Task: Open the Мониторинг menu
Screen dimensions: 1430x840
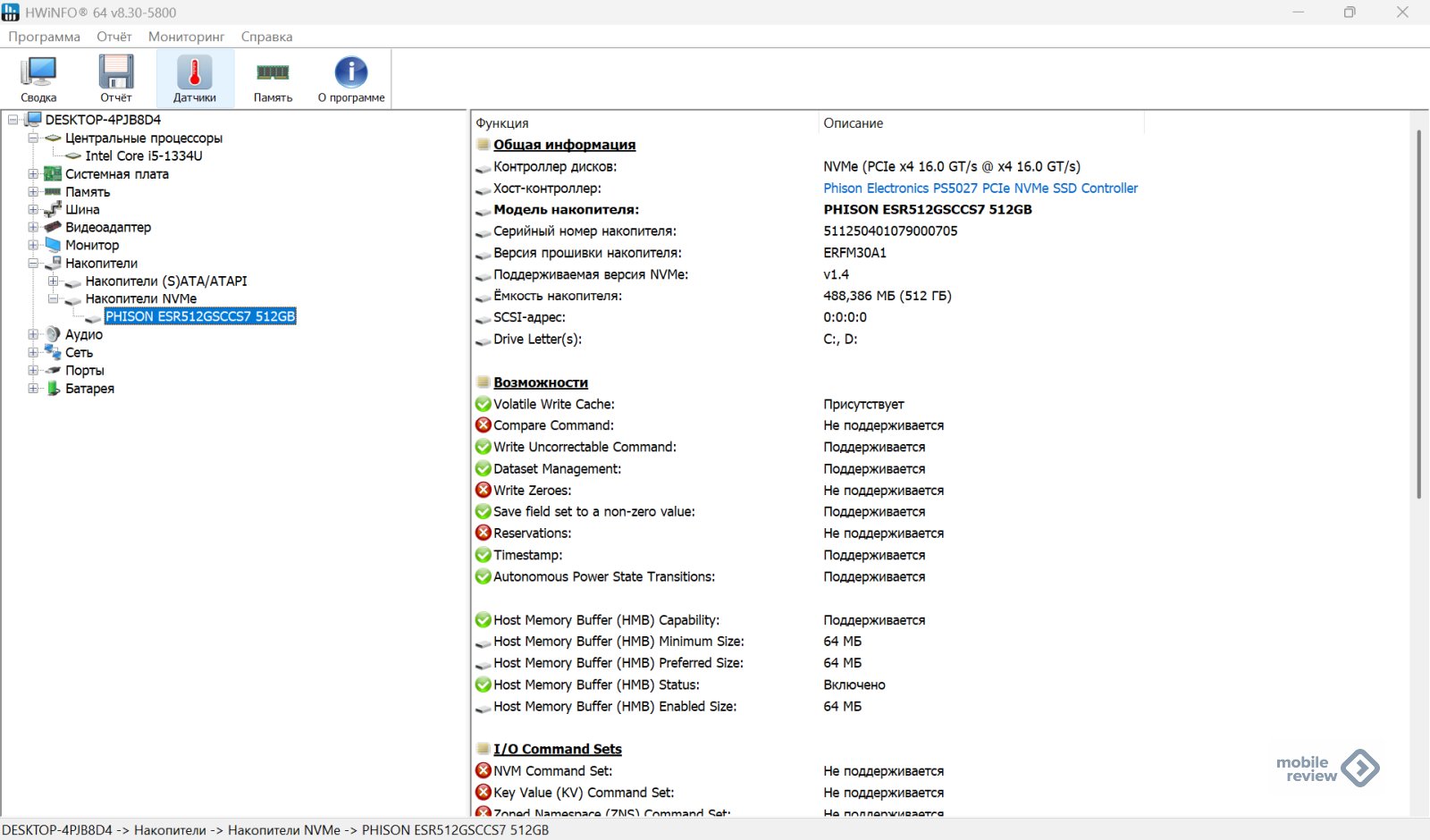Action: 186,37
